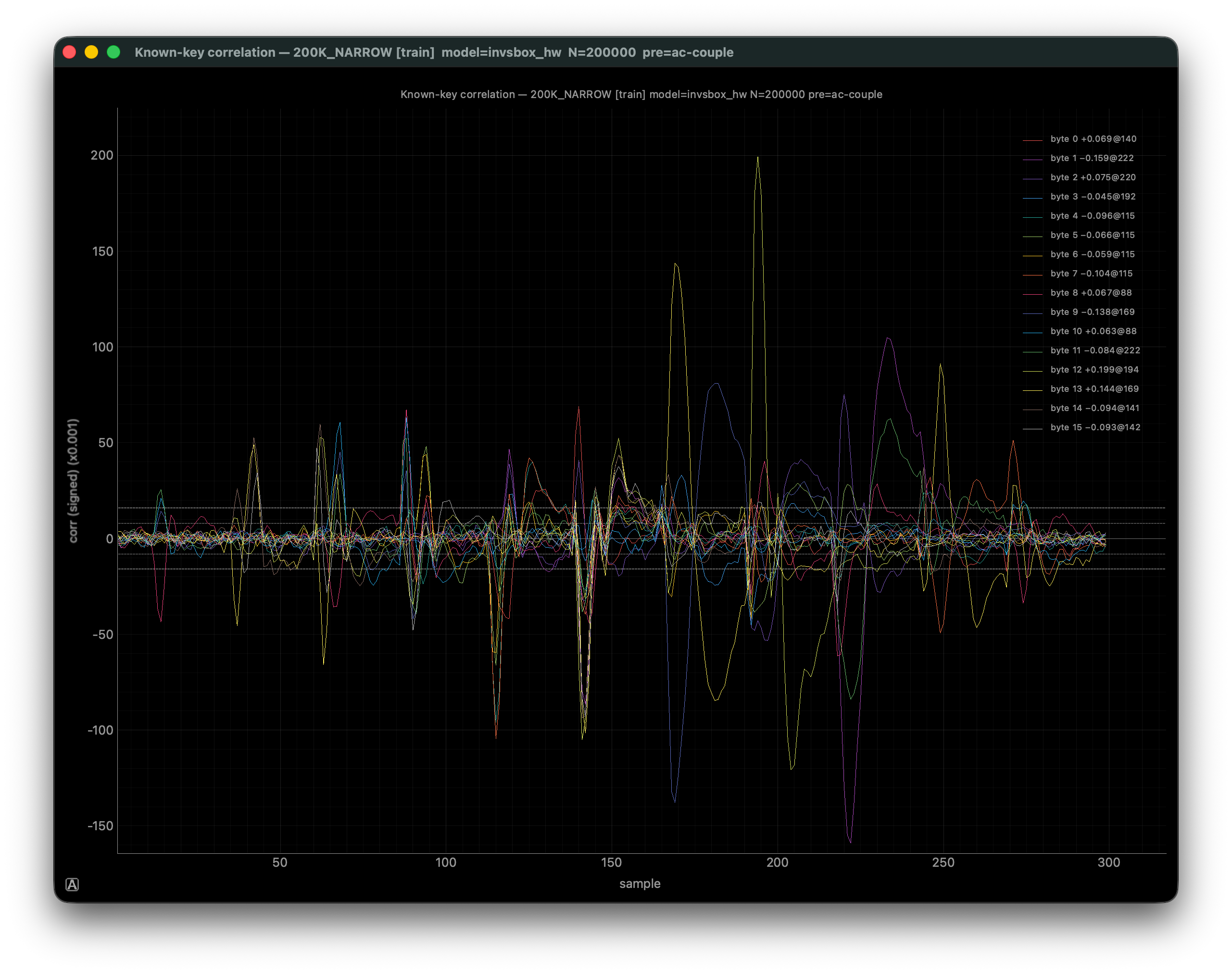The width and height of the screenshot is (1232, 974).
Task: Click the y-axis tick label 100
Action: [102, 347]
